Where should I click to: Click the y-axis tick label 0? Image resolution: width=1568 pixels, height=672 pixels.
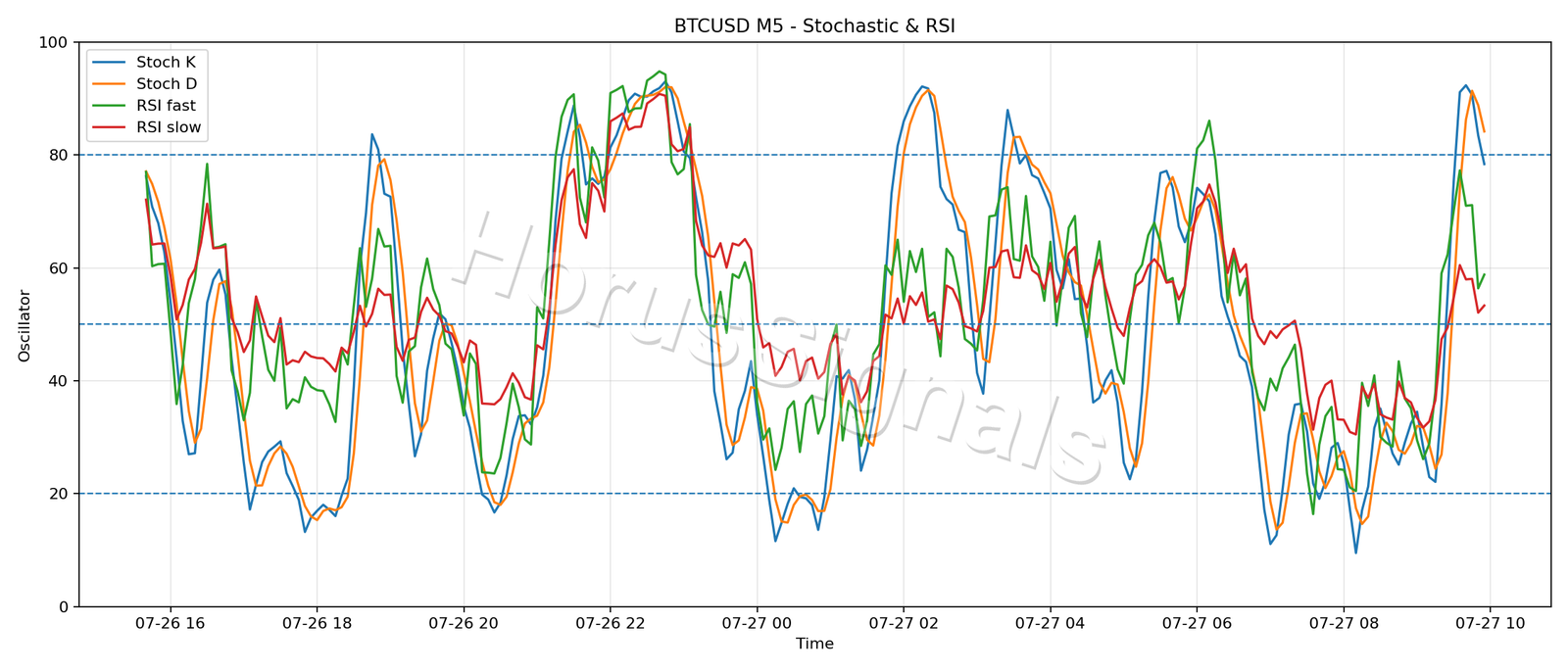point(63,606)
